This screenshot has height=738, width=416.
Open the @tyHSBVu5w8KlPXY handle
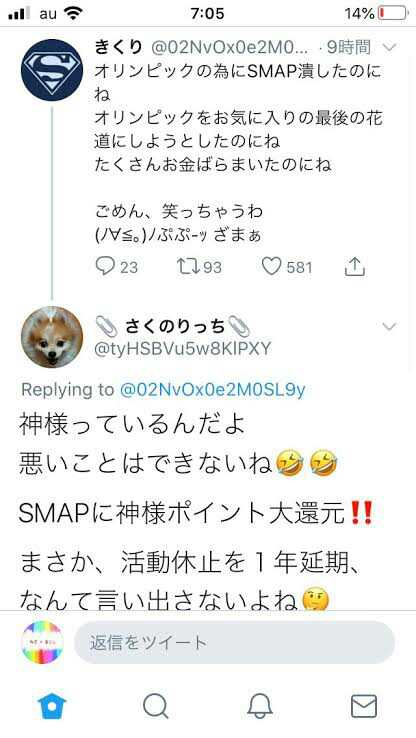coord(183,349)
